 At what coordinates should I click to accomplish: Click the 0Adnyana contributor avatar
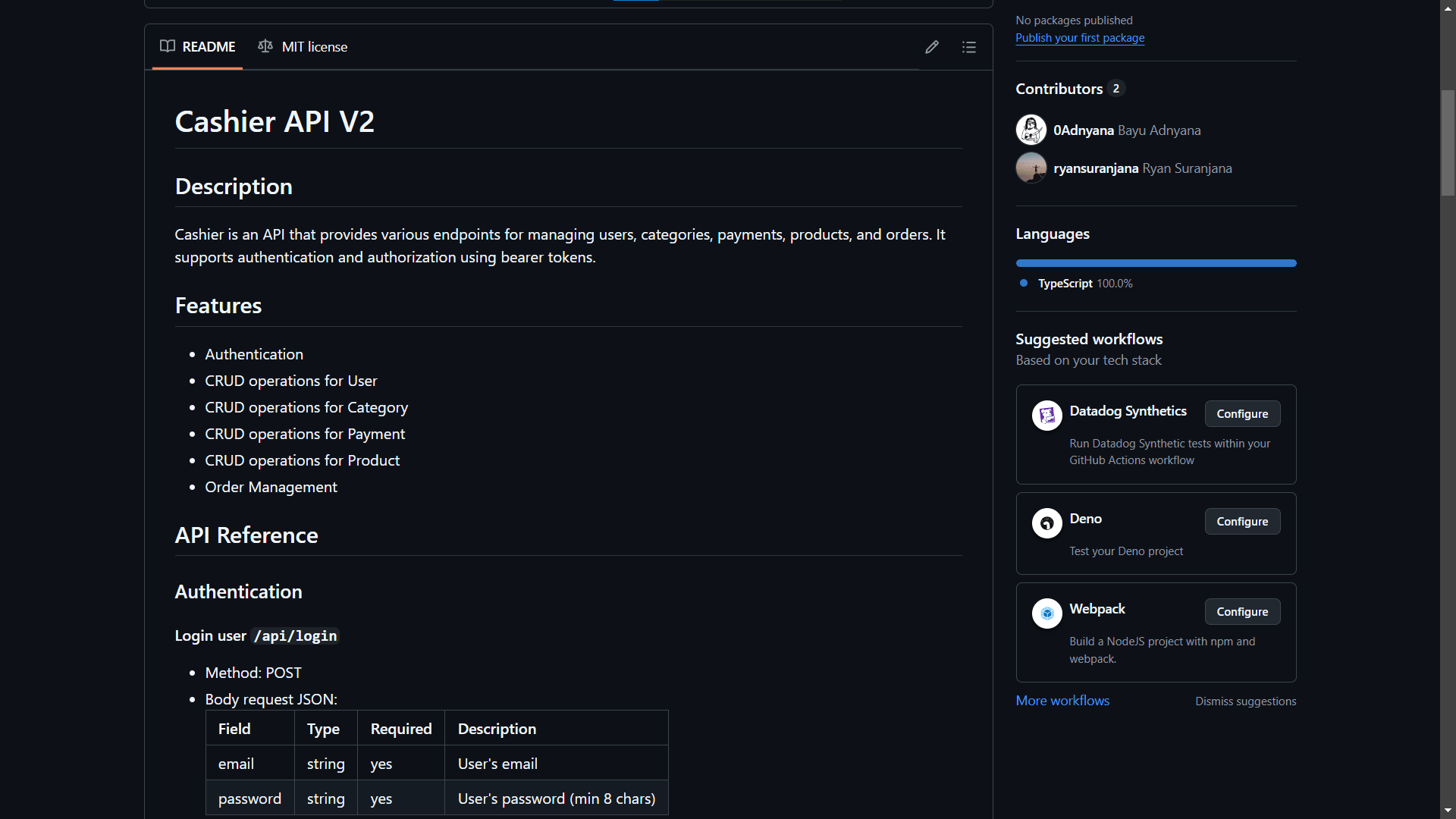point(1030,130)
